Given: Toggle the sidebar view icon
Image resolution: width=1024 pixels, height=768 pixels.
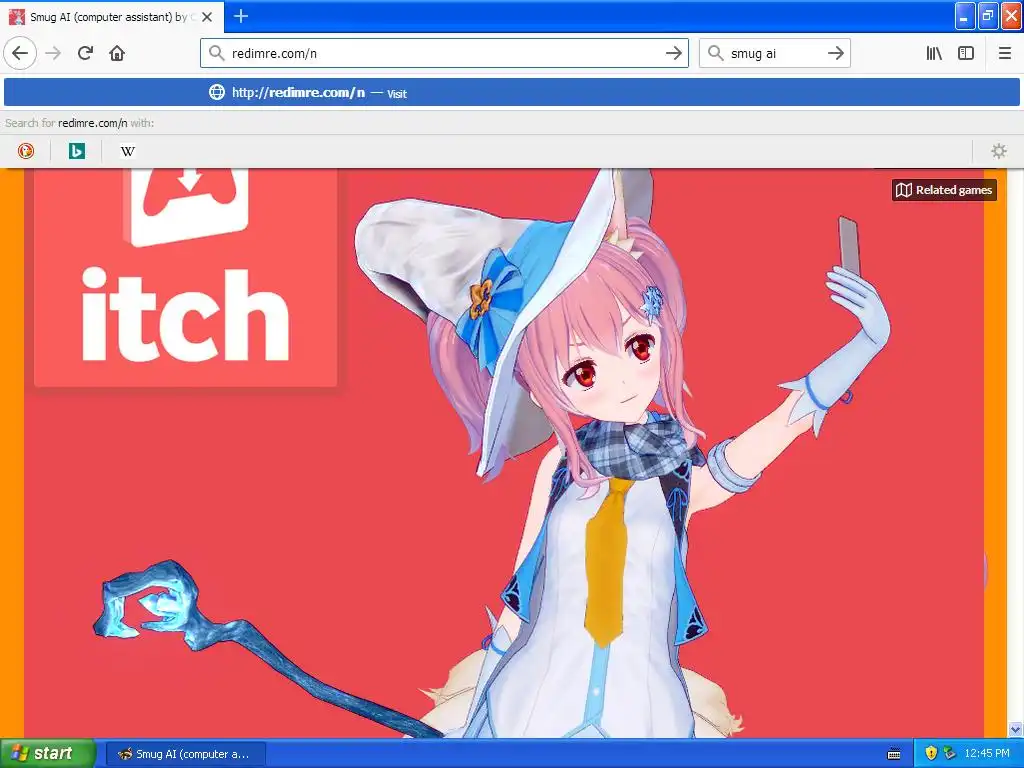Looking at the screenshot, I should click(x=966, y=53).
